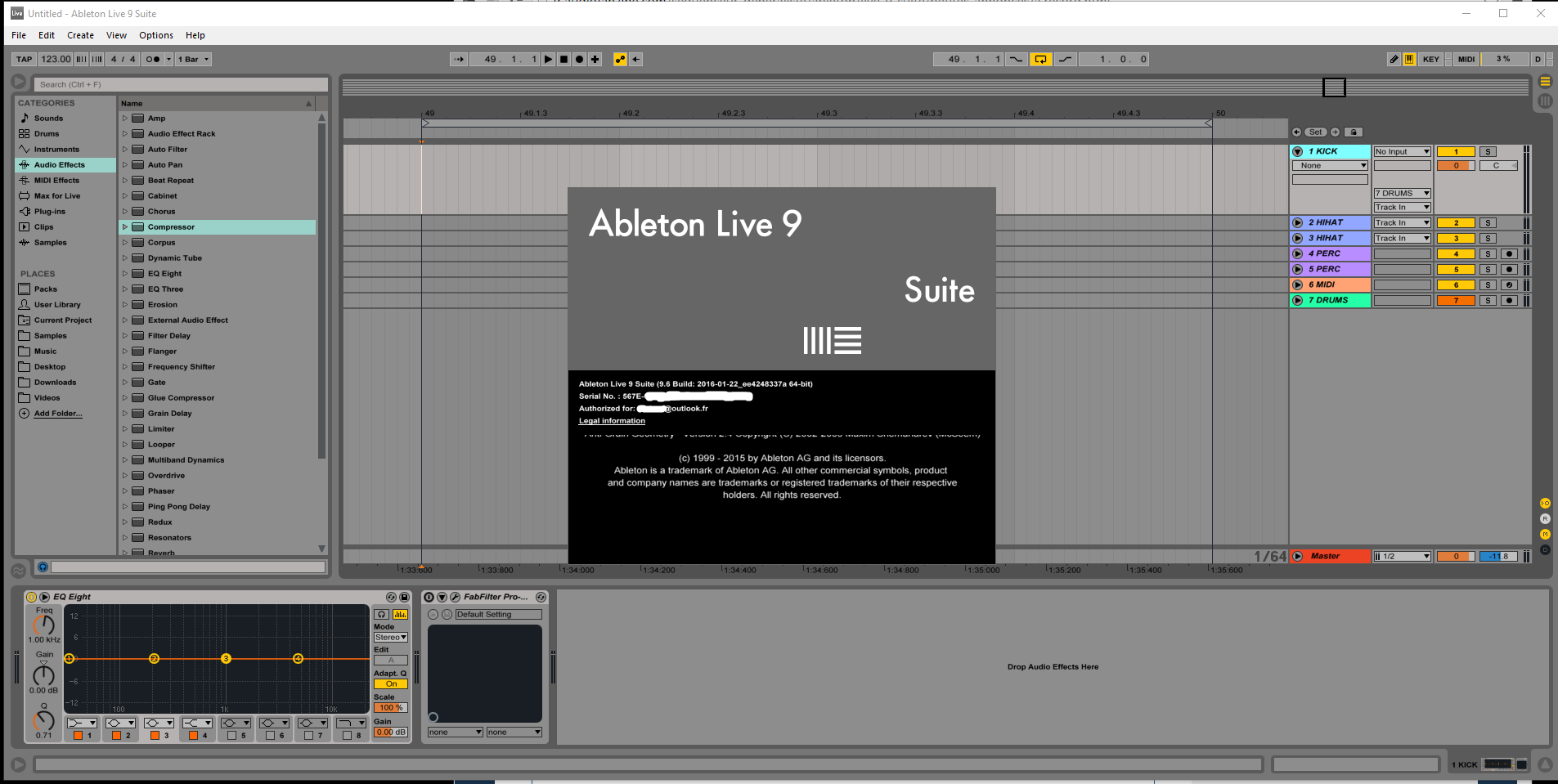Toggle Punch-In switch

pos(1016,59)
